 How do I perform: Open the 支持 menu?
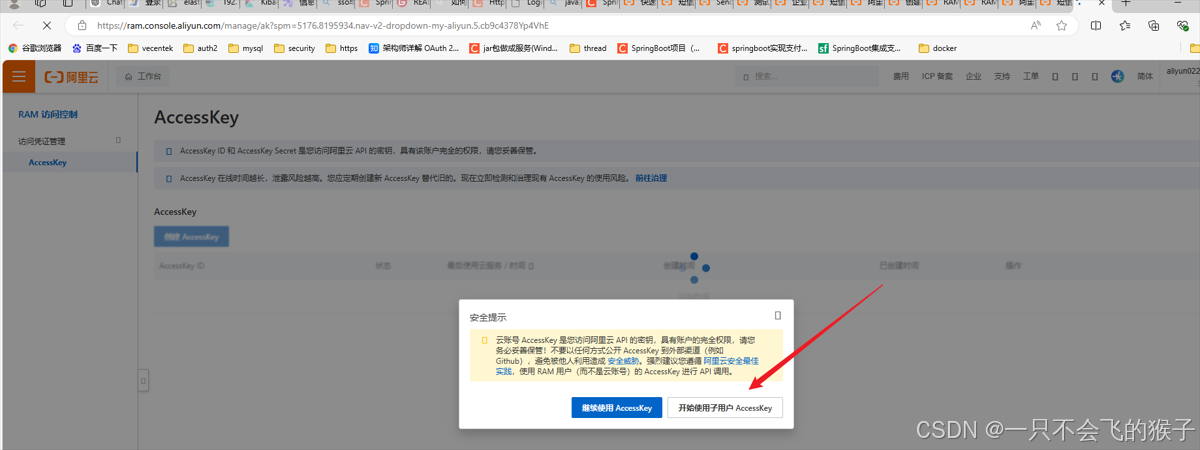tap(1002, 76)
